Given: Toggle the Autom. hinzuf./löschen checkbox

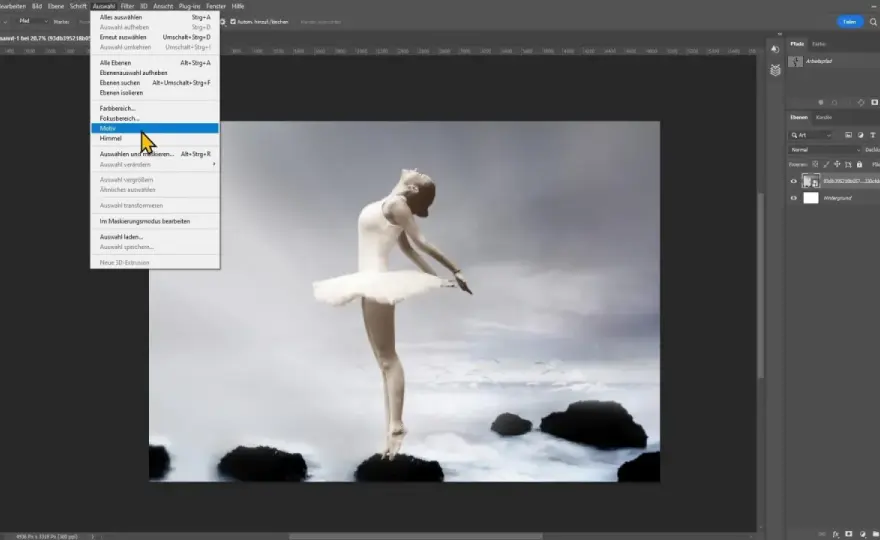Looking at the screenshot, I should (233, 22).
